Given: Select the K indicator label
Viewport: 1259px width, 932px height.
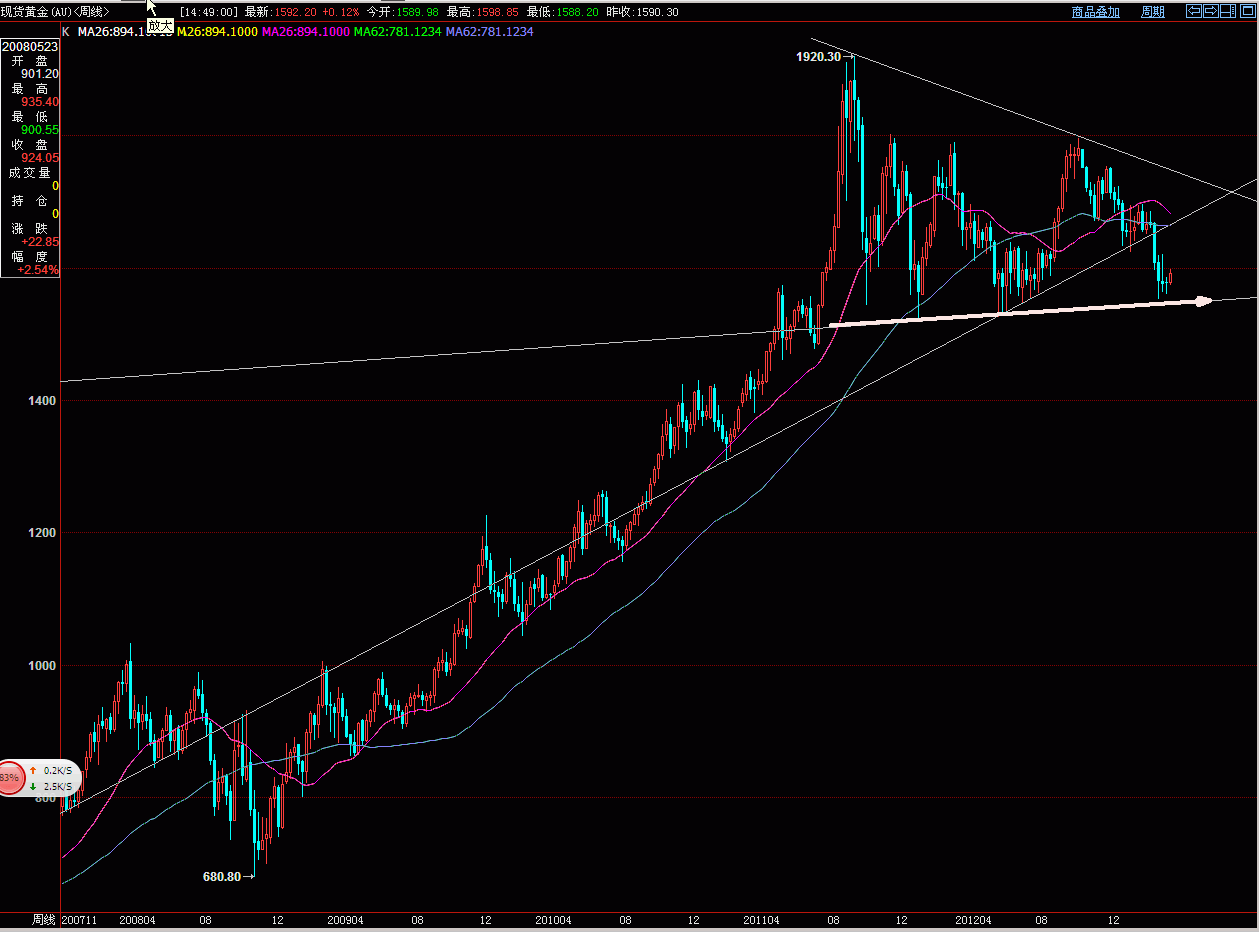Looking at the screenshot, I should (67, 32).
